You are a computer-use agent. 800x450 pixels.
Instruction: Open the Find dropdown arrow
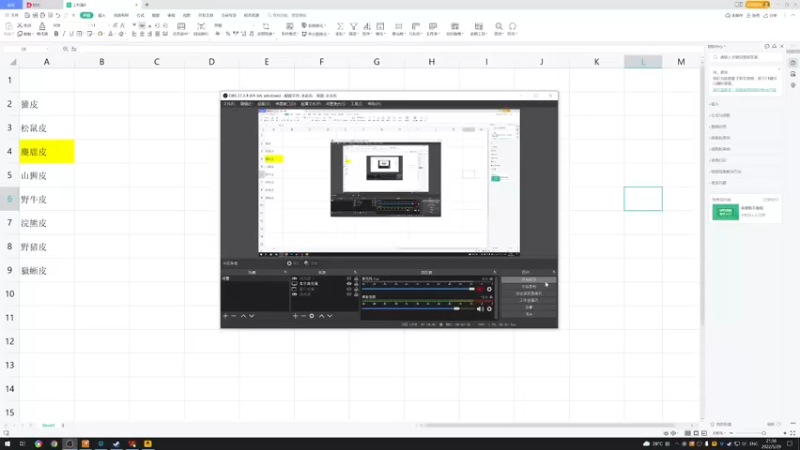pyautogui.click(x=503, y=34)
